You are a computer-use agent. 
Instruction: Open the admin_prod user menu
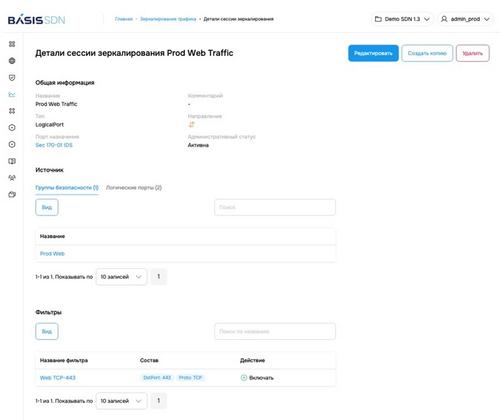465,19
